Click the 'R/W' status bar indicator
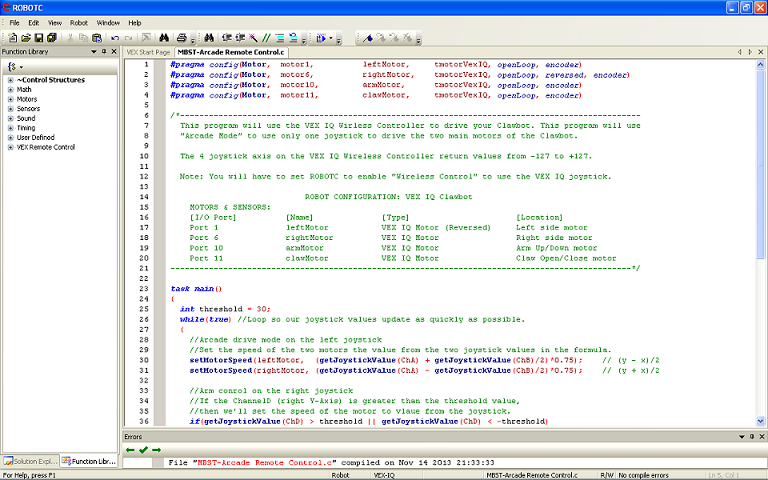The width and height of the screenshot is (768, 480). pyautogui.click(x=607, y=475)
